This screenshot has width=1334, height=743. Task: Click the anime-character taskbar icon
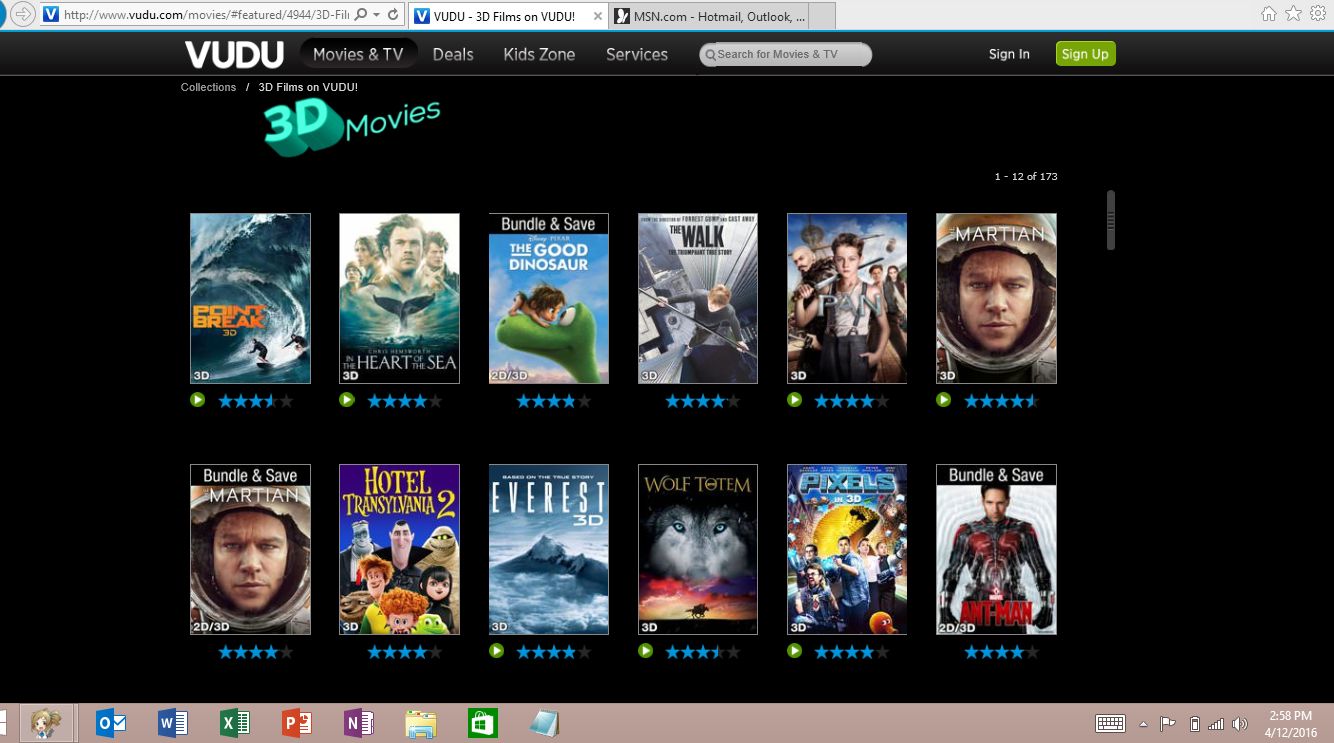coord(46,723)
